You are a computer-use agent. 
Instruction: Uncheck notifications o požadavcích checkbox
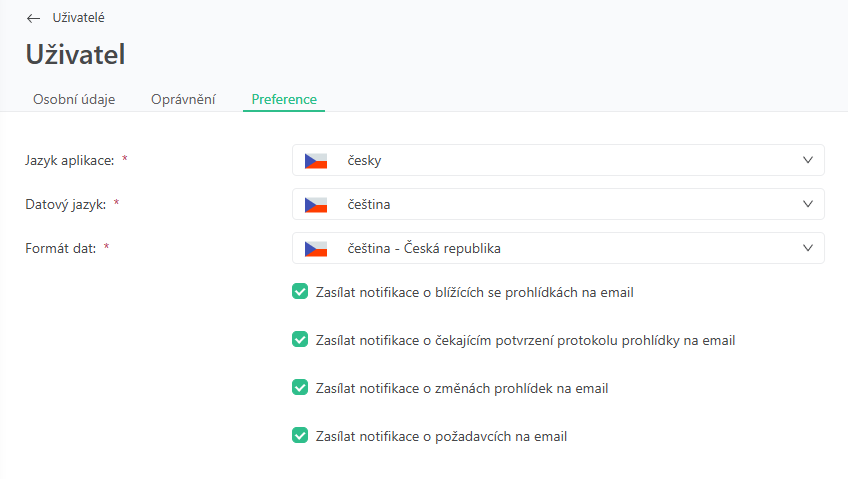coord(300,436)
